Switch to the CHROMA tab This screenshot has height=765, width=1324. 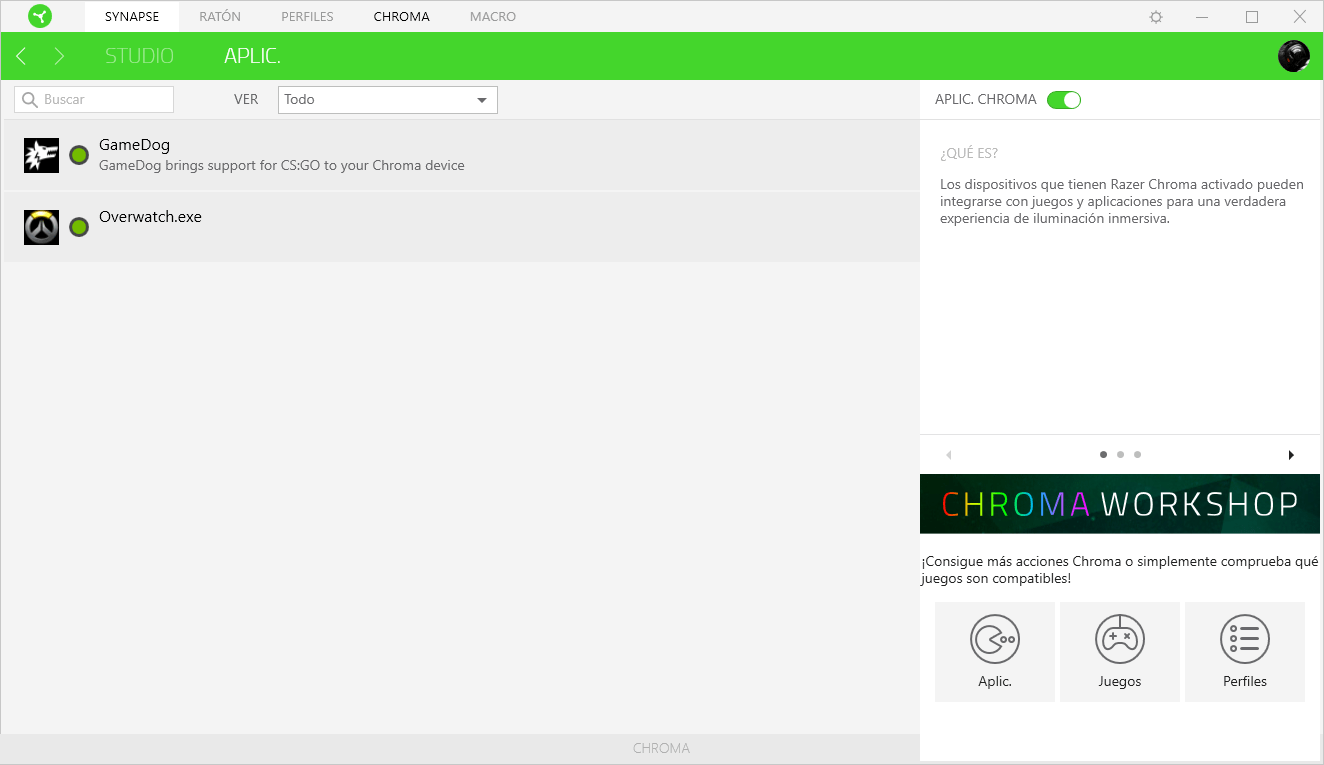pyautogui.click(x=401, y=17)
